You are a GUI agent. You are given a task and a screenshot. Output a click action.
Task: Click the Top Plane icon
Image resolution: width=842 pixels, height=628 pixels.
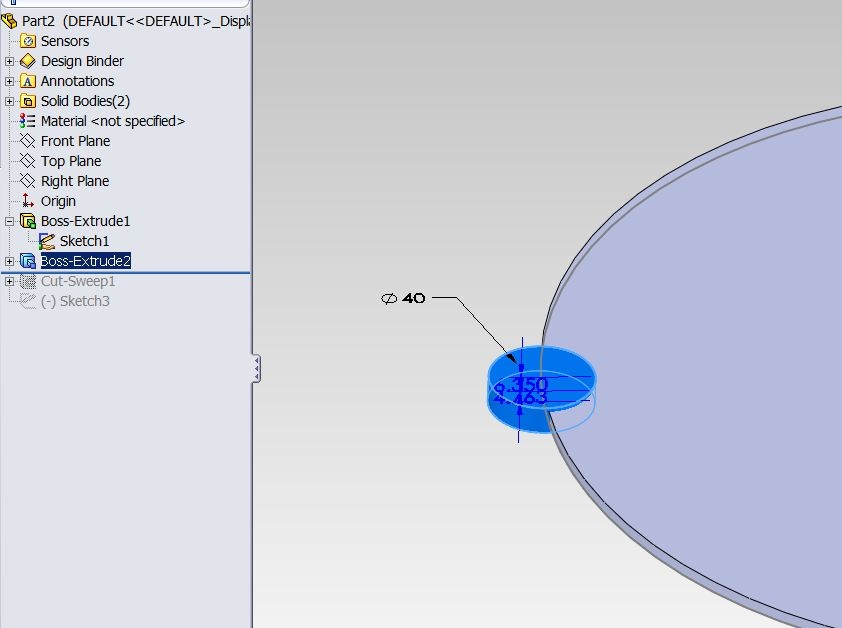click(27, 161)
